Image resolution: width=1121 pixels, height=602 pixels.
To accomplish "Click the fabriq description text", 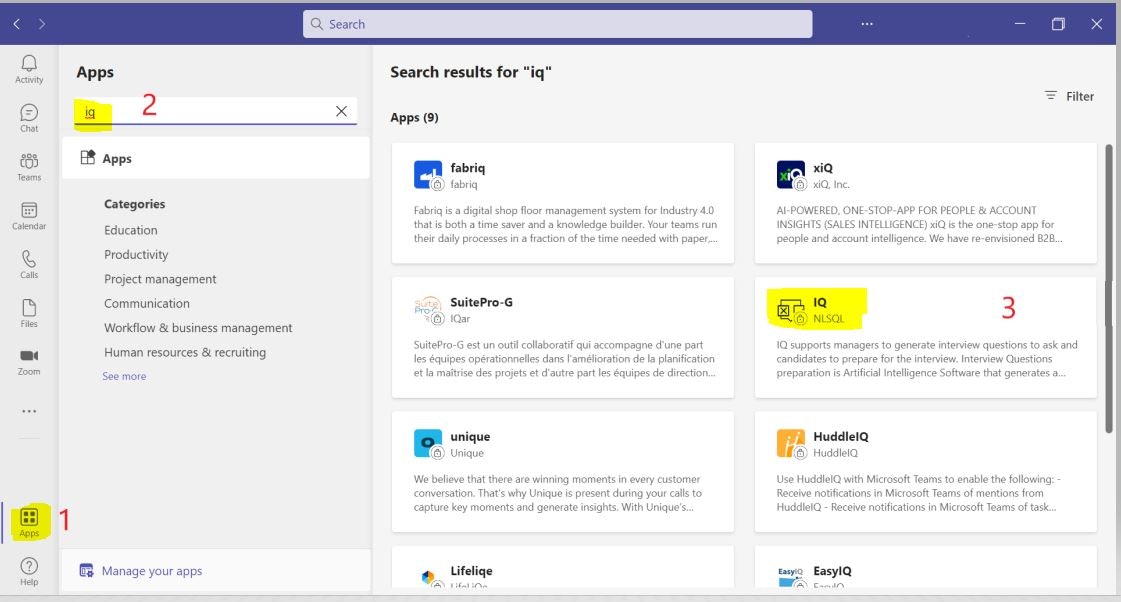I will click(566, 224).
